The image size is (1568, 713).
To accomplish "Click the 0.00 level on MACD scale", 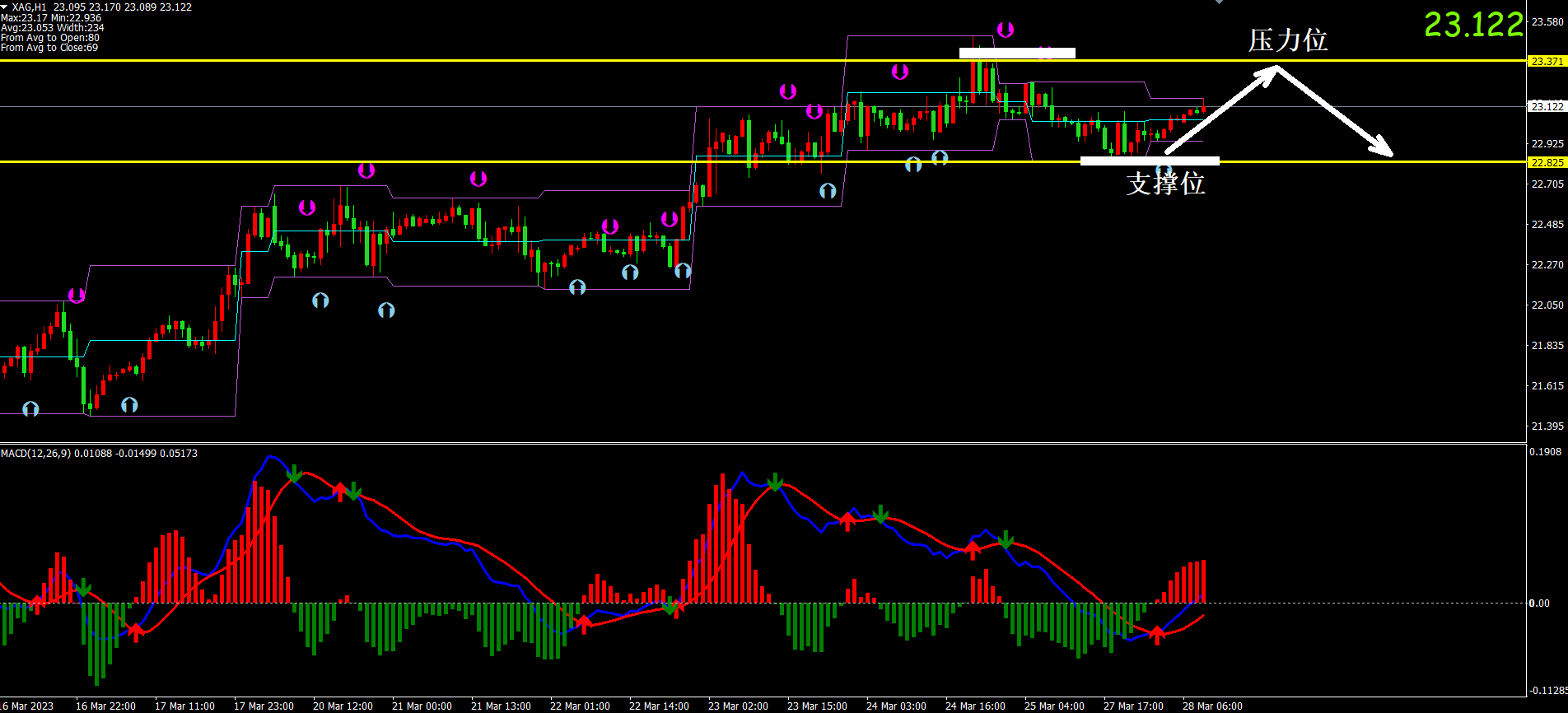I will click(x=1539, y=603).
